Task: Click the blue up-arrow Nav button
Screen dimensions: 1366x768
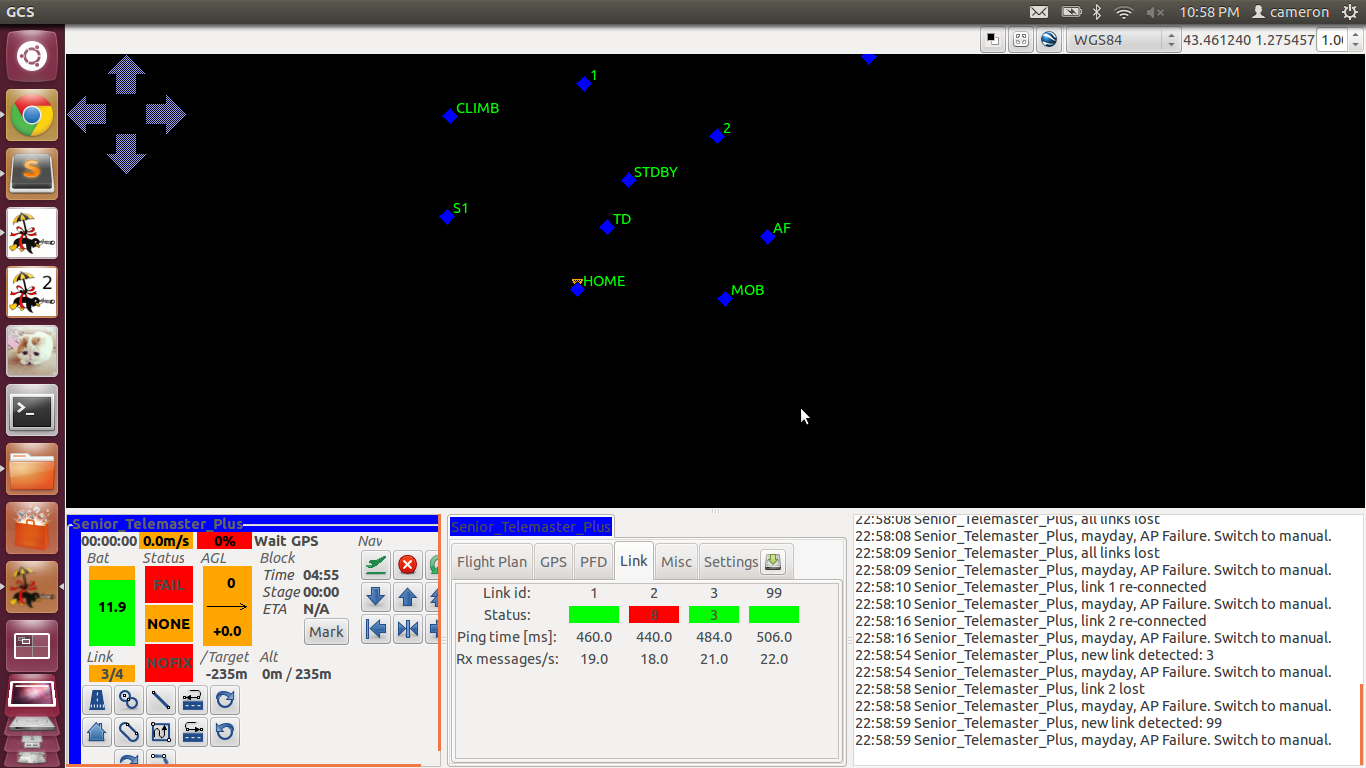Action: 407,597
